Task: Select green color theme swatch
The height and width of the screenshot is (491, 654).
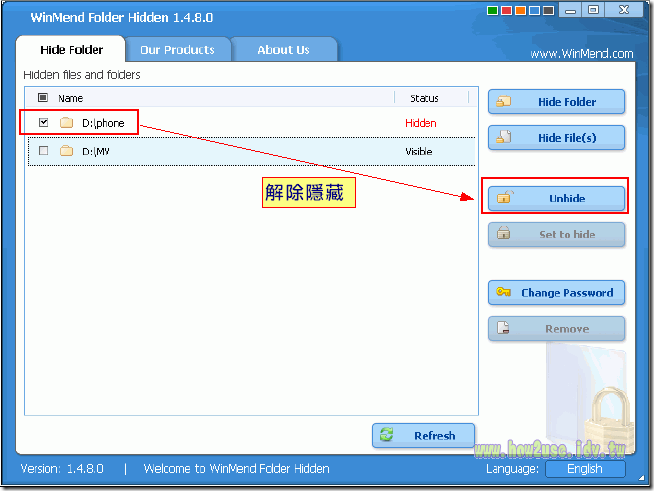Action: point(493,10)
